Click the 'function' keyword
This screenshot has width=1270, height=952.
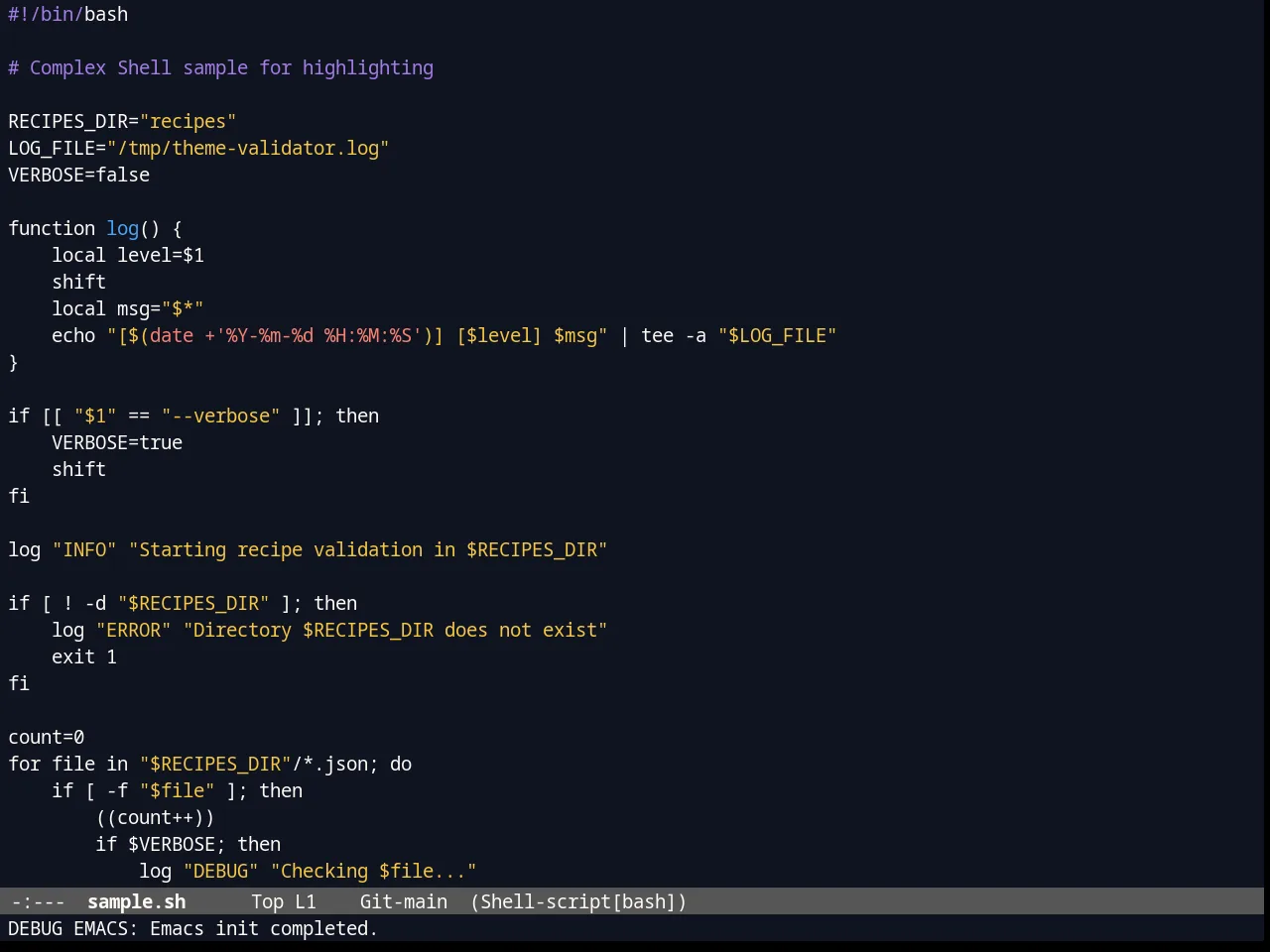(52, 228)
